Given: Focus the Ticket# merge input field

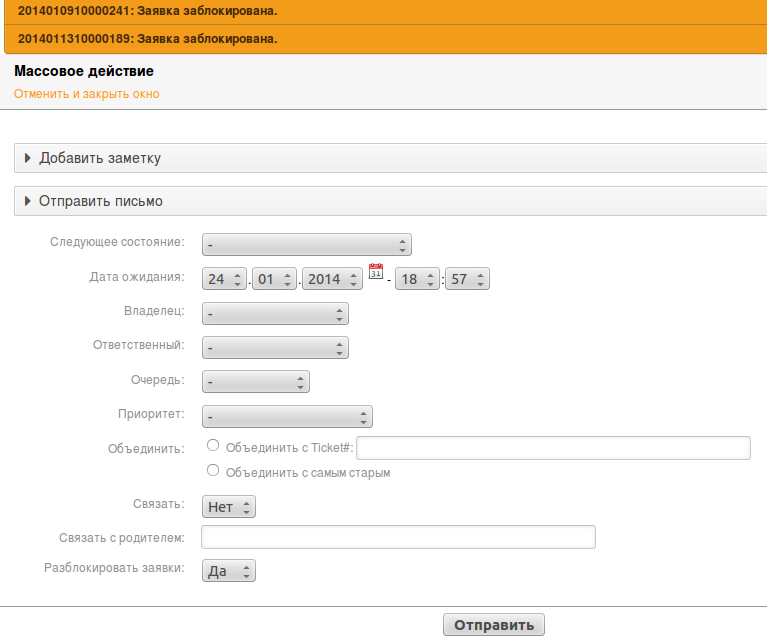Looking at the screenshot, I should pos(553,448).
